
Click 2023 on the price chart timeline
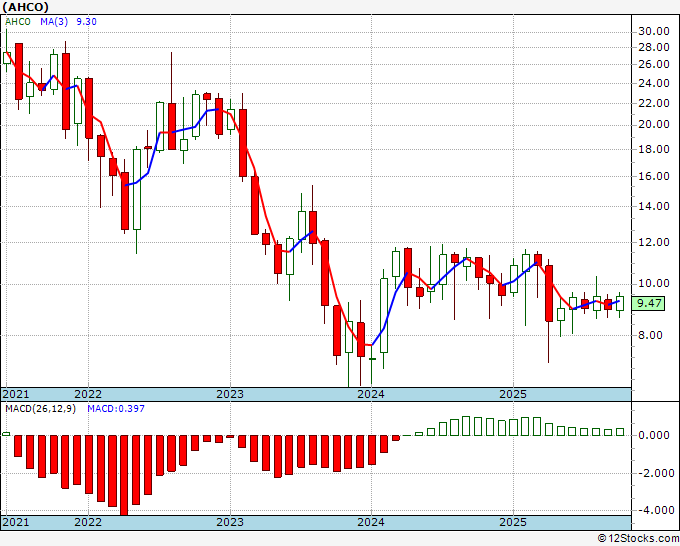(x=230, y=394)
